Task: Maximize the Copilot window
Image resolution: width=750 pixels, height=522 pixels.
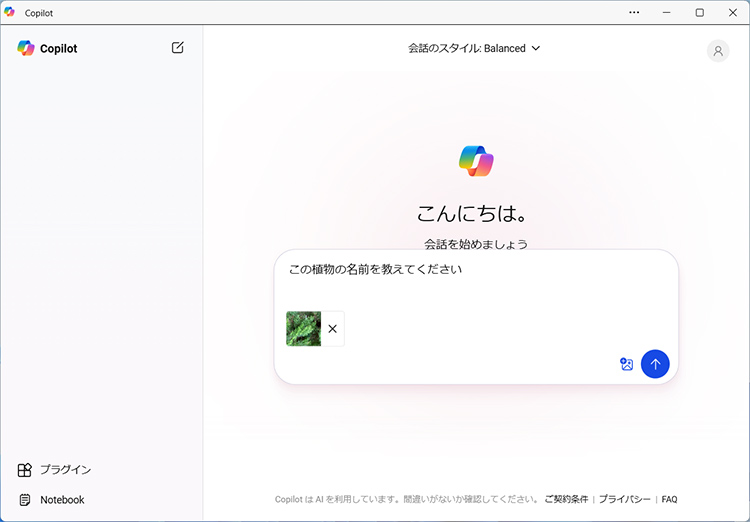Action: pos(699,12)
